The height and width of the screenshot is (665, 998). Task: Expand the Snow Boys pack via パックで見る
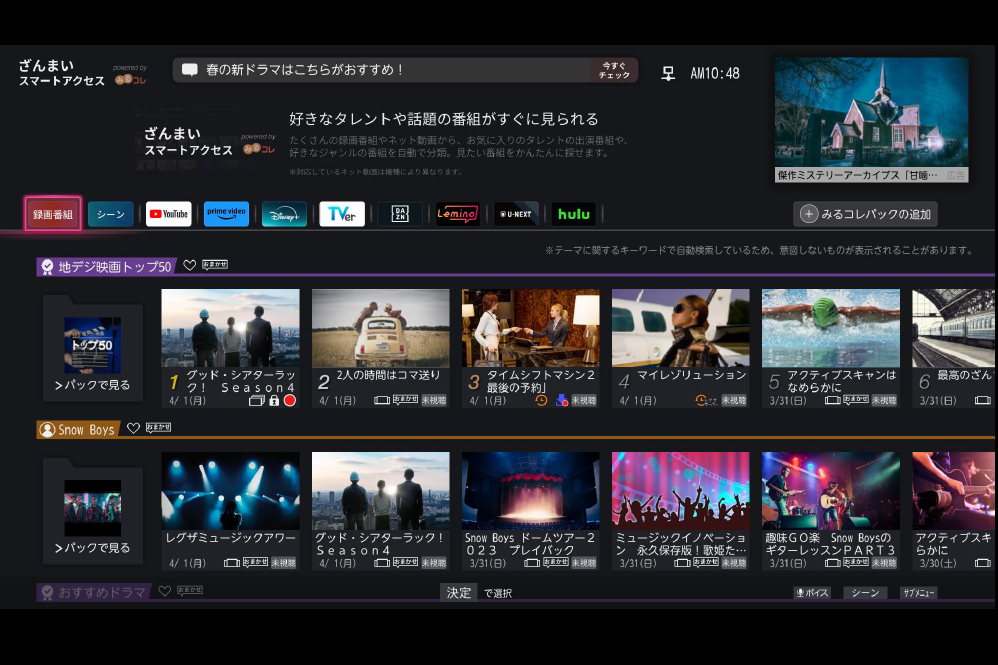pos(92,513)
